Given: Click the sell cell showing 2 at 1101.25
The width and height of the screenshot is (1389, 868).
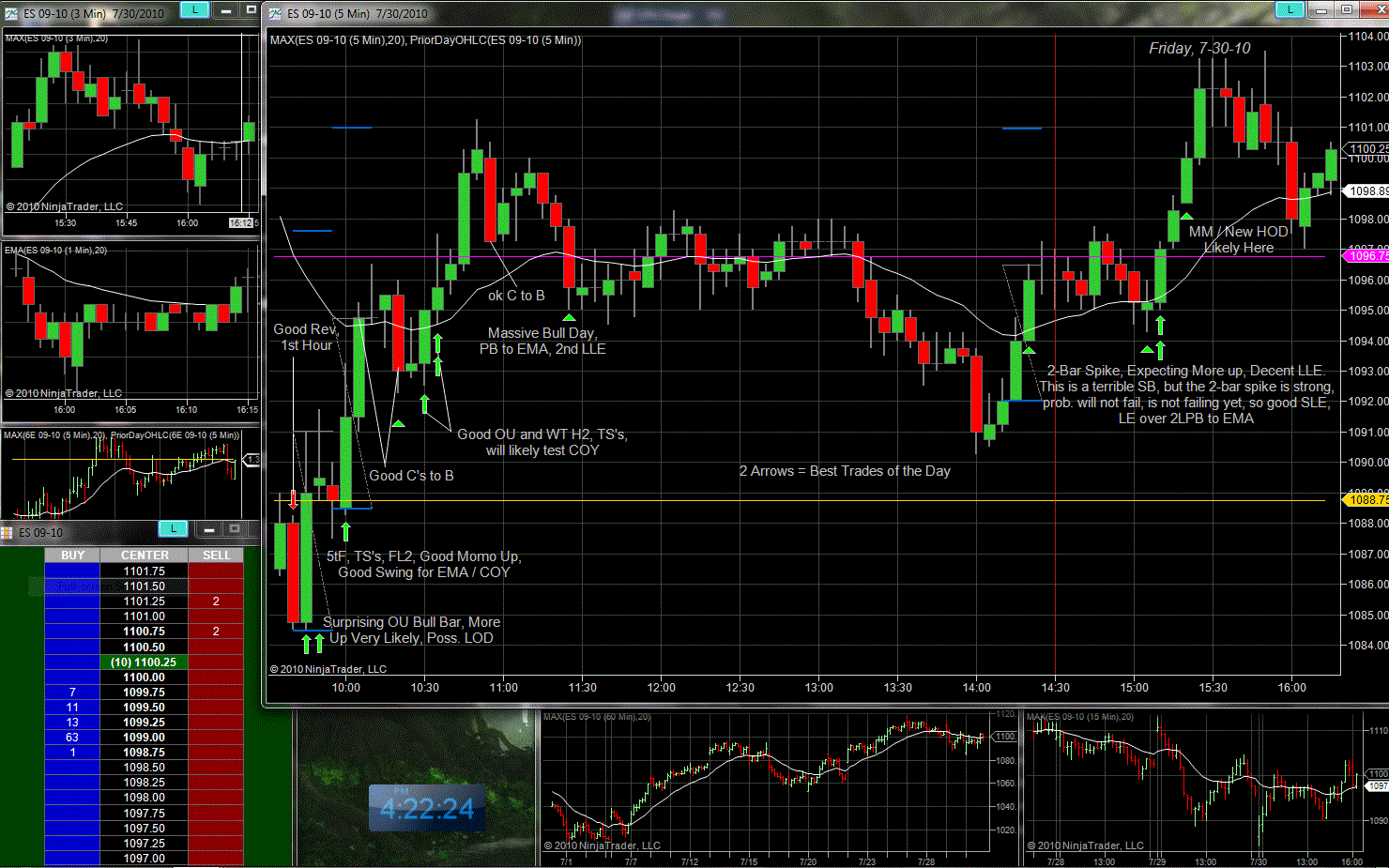Looking at the screenshot, I should click(216, 602).
